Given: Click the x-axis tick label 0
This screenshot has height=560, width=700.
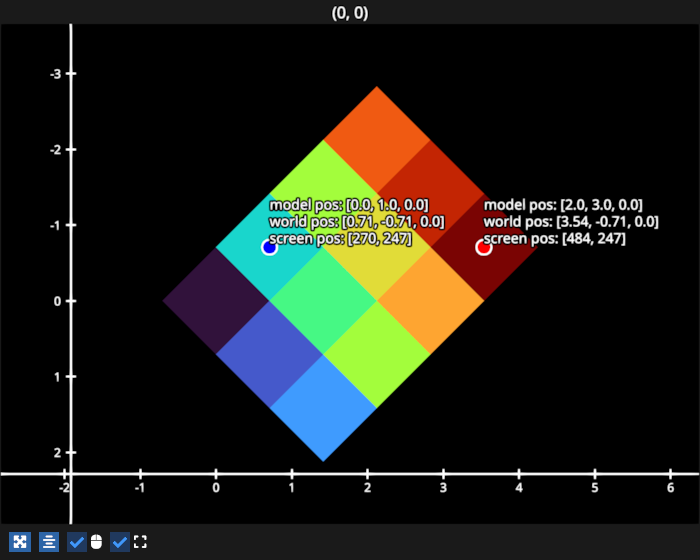Looking at the screenshot, I should point(216,489).
